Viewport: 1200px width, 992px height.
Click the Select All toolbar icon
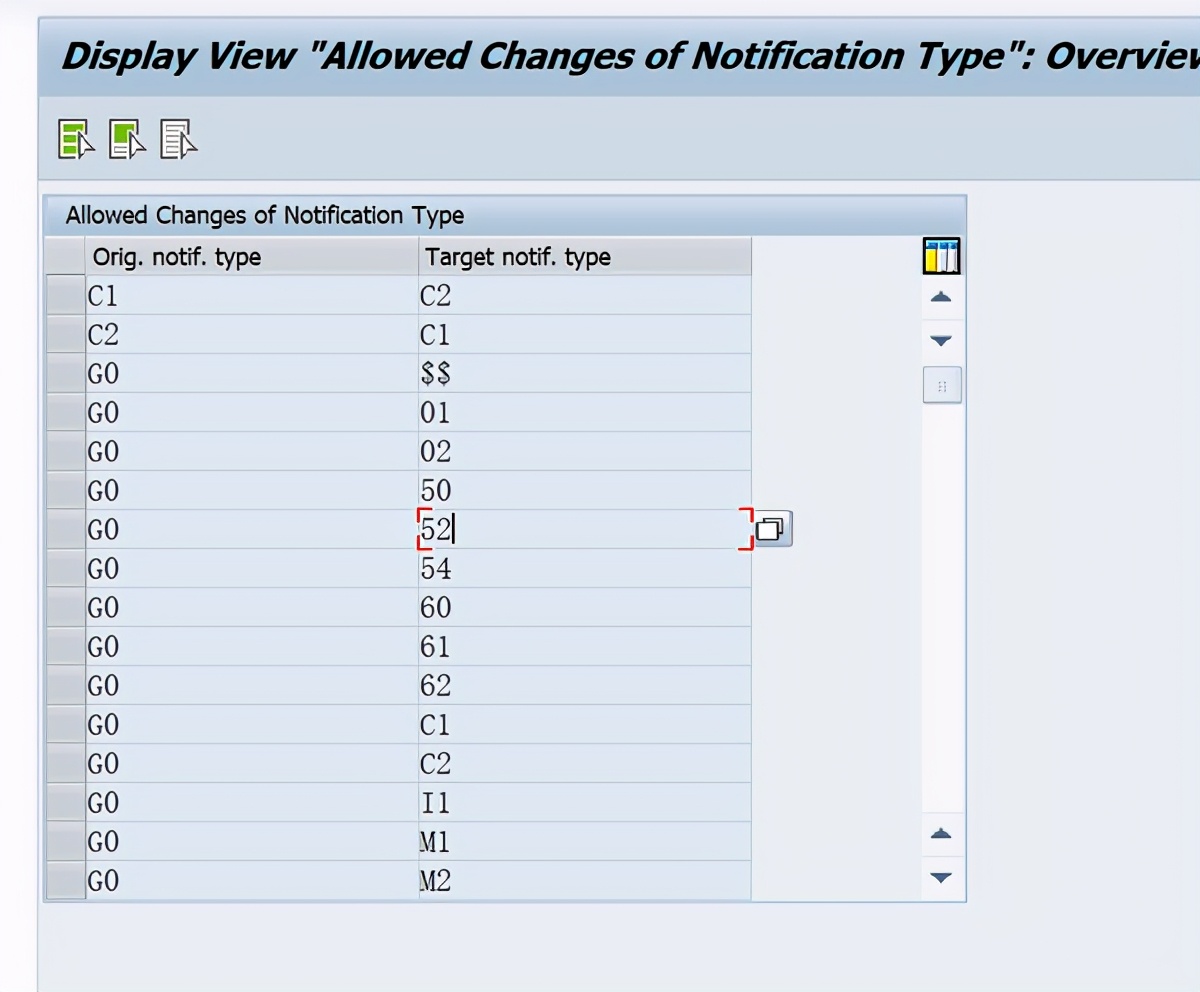tap(76, 139)
